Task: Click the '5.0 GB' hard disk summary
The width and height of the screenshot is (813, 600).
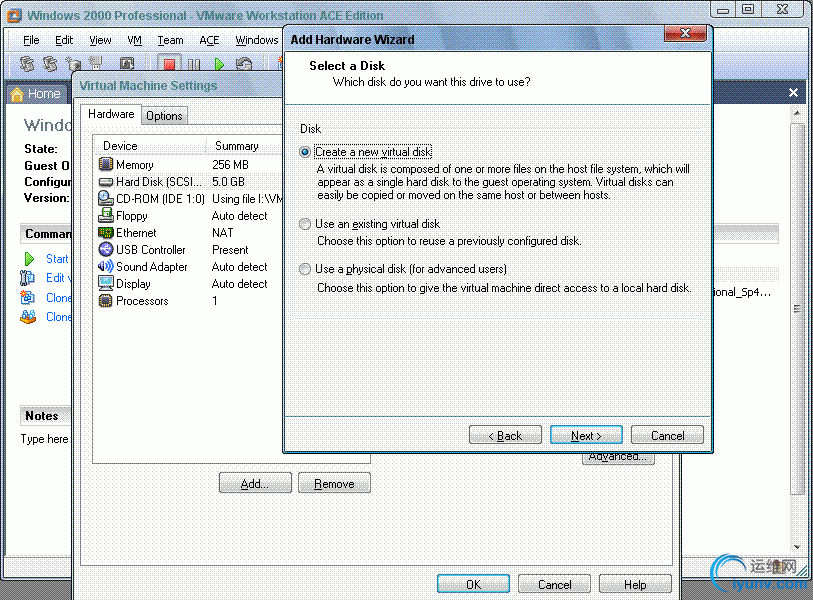Action: click(x=228, y=182)
